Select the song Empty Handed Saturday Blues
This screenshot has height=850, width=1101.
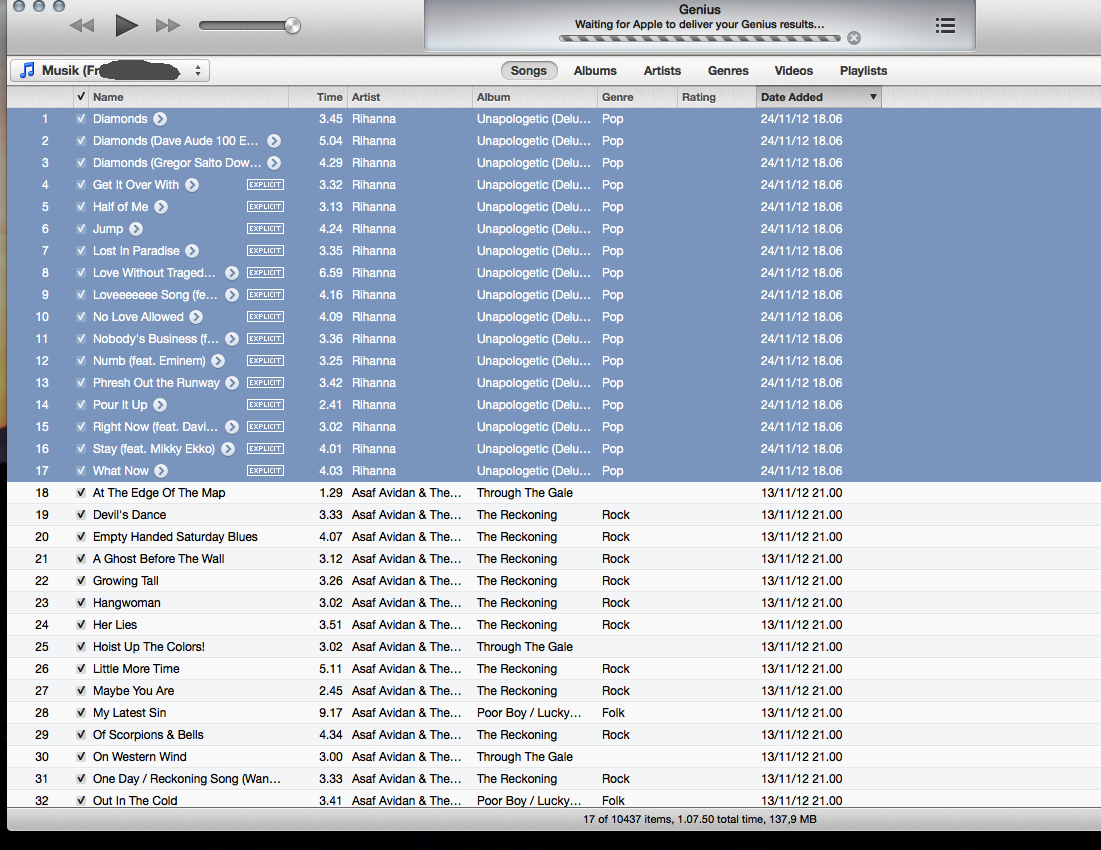click(x=175, y=537)
